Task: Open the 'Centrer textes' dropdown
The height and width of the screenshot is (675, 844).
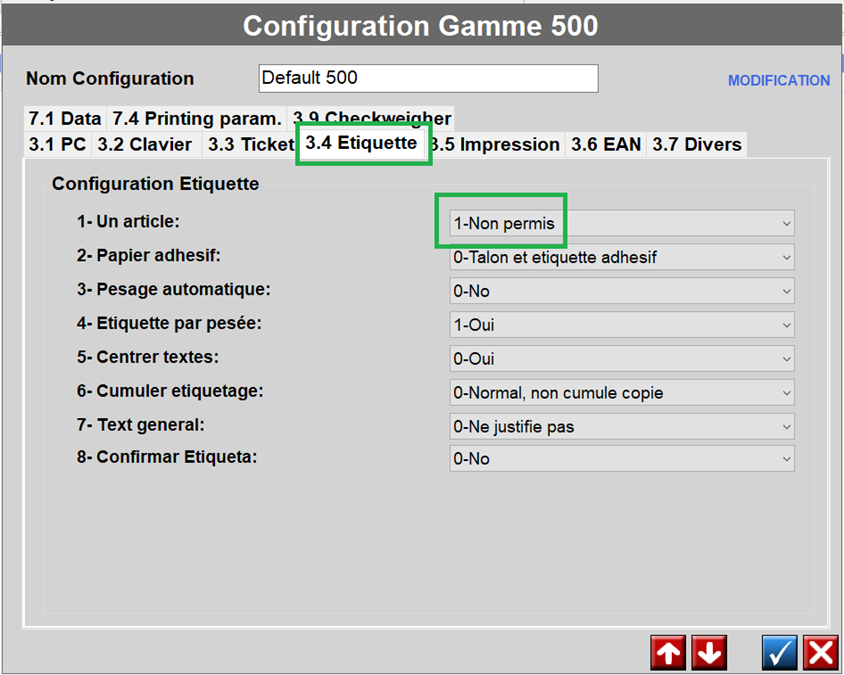Action: pyautogui.click(x=622, y=359)
